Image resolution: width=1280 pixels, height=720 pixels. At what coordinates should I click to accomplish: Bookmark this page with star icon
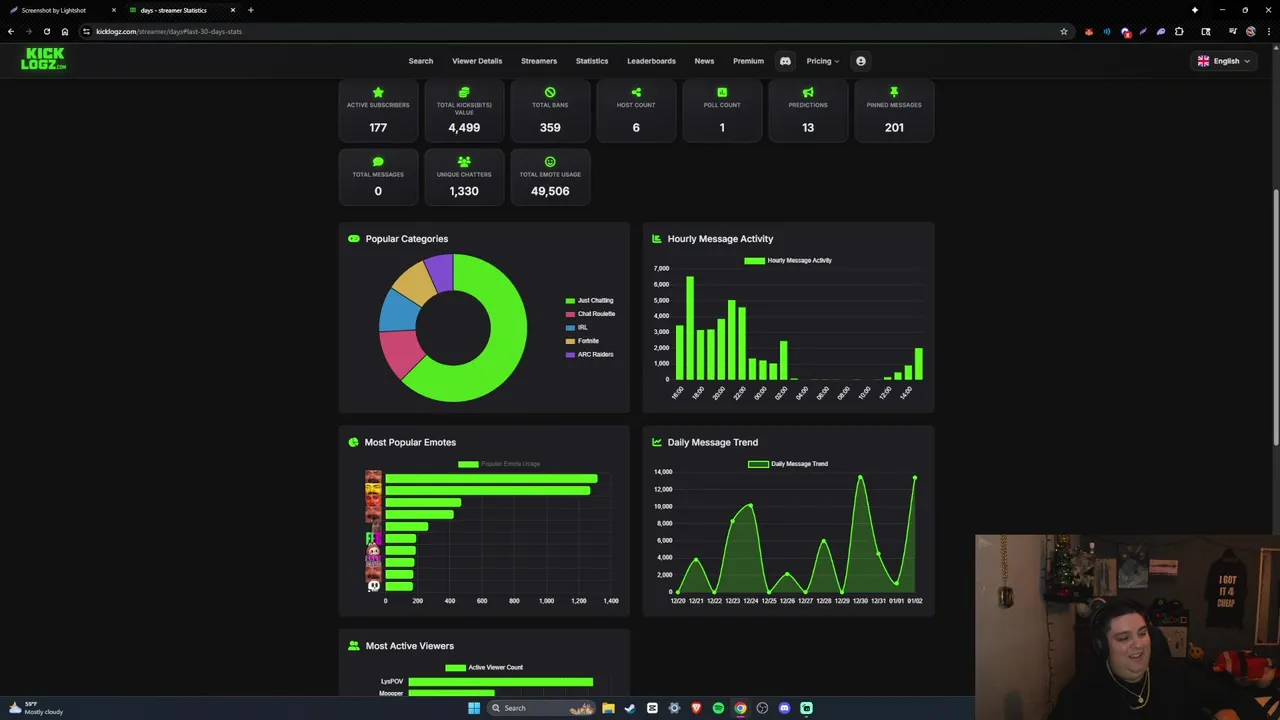click(1064, 31)
